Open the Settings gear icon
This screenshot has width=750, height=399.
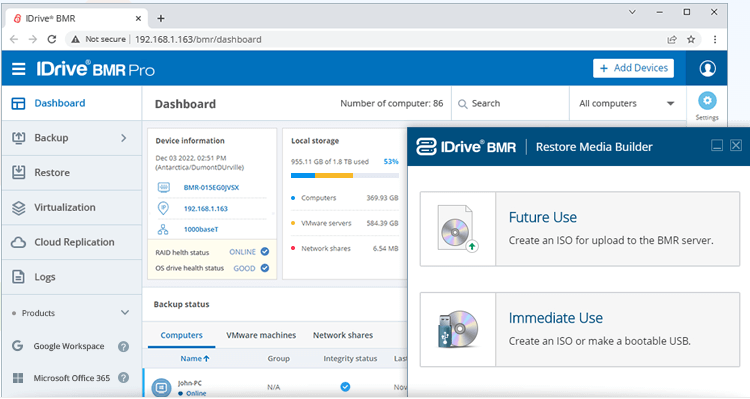(x=707, y=101)
